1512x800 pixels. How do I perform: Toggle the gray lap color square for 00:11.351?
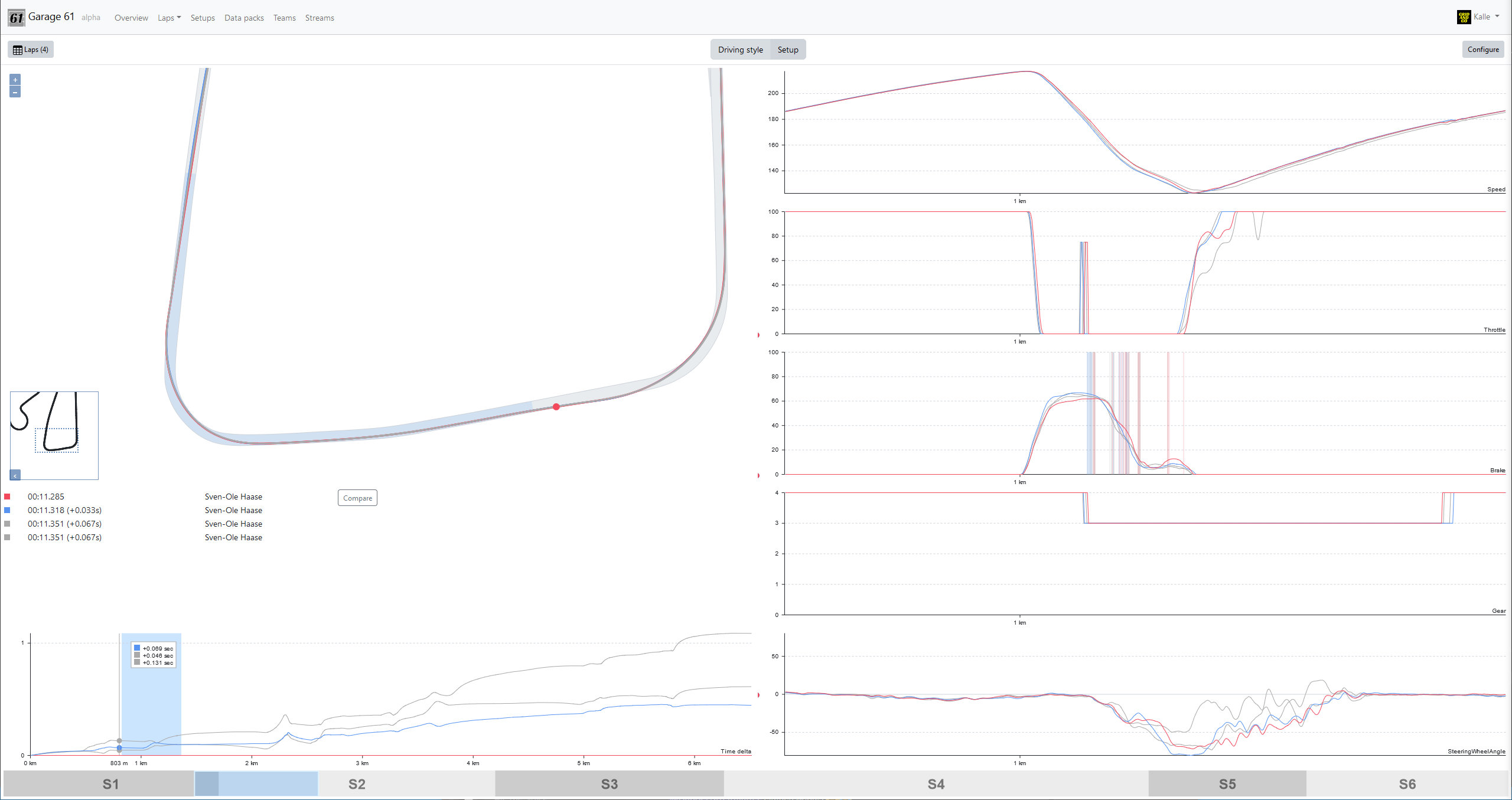pyautogui.click(x=8, y=524)
